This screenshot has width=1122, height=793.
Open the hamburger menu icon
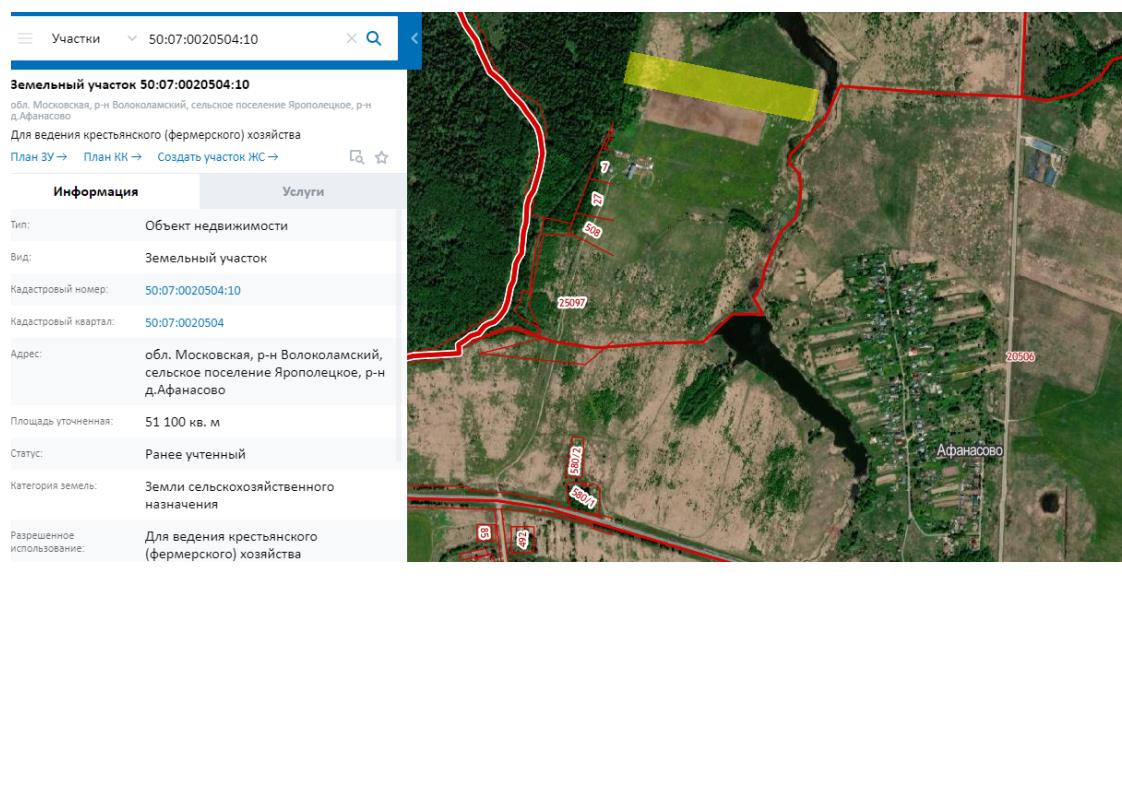(x=25, y=39)
